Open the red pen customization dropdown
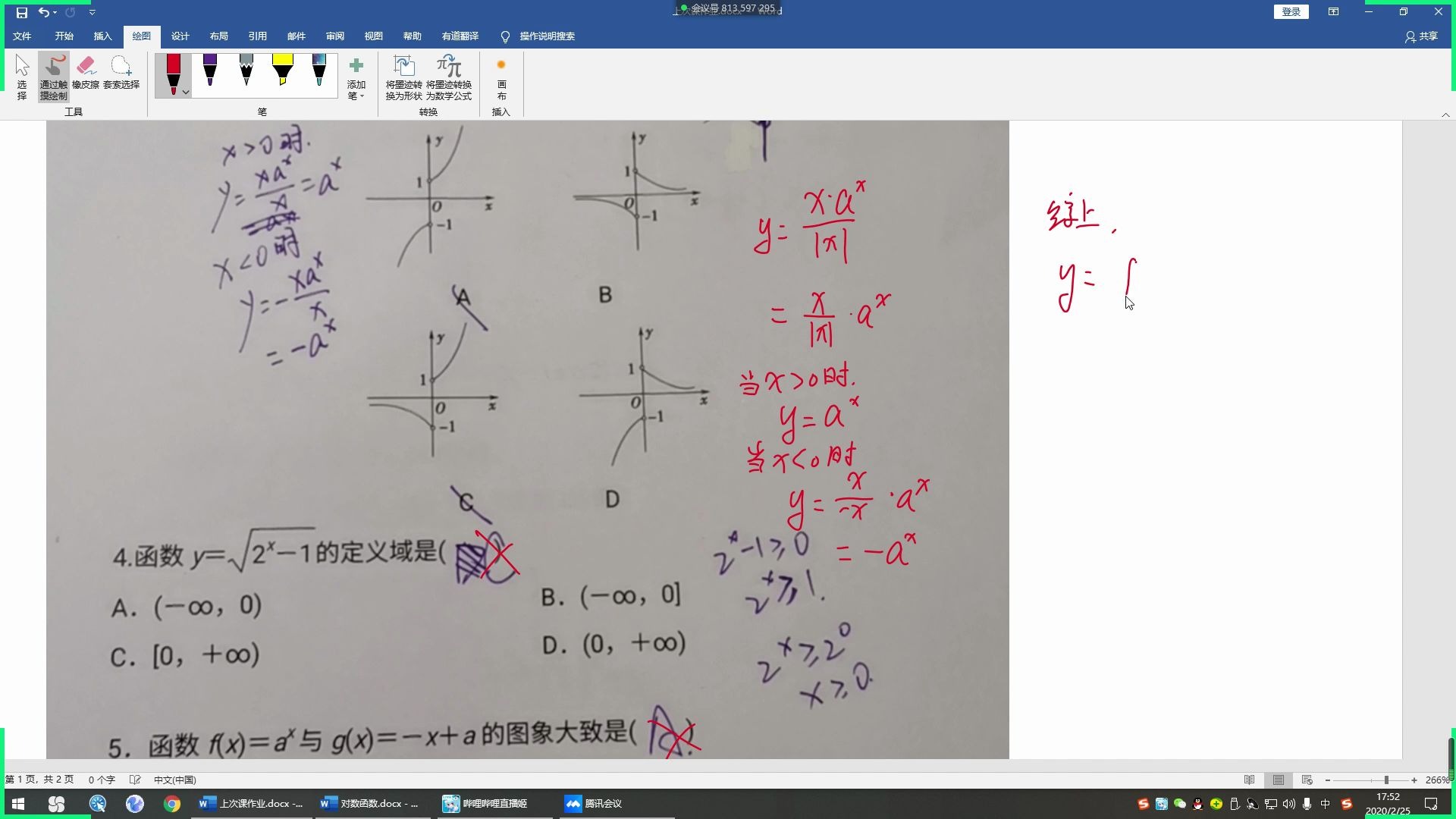The height and width of the screenshot is (819, 1456). pyautogui.click(x=184, y=91)
